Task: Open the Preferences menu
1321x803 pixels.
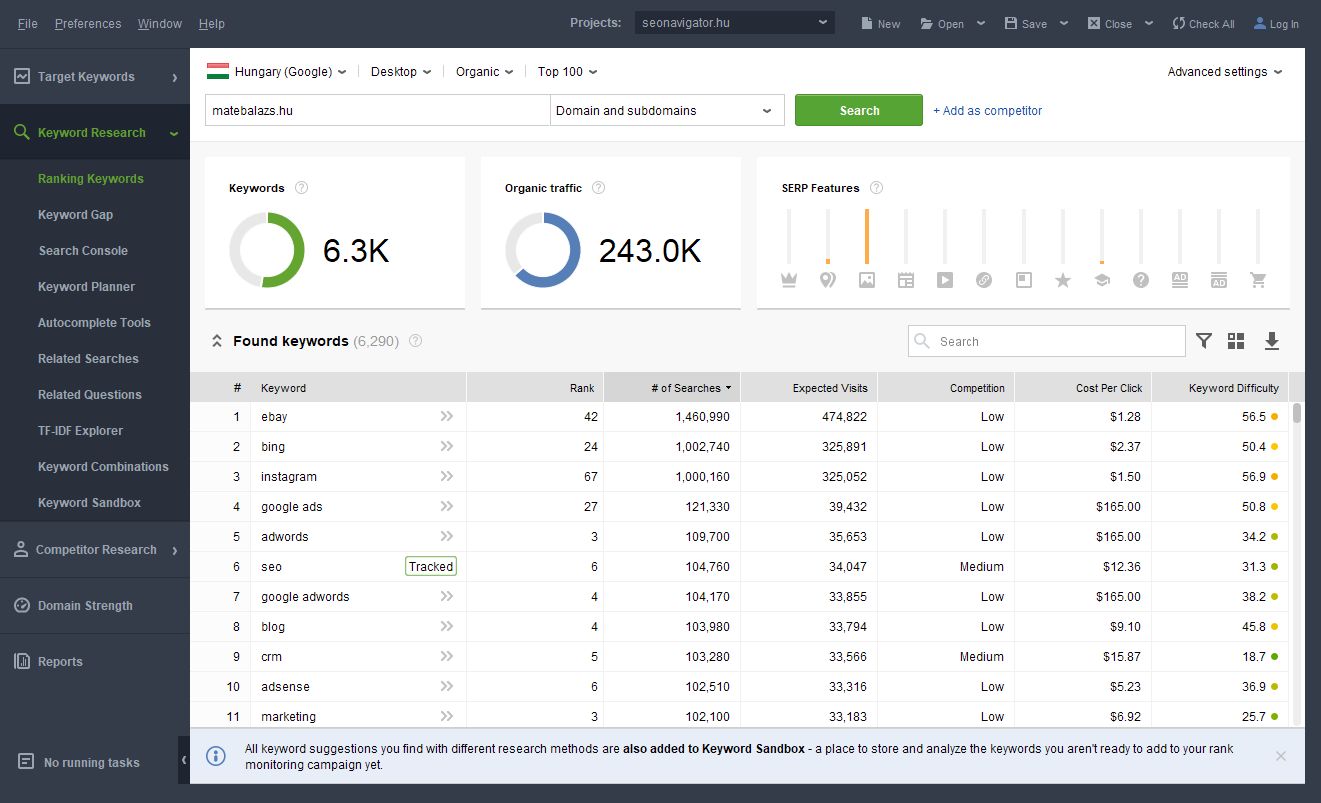Action: pos(88,24)
